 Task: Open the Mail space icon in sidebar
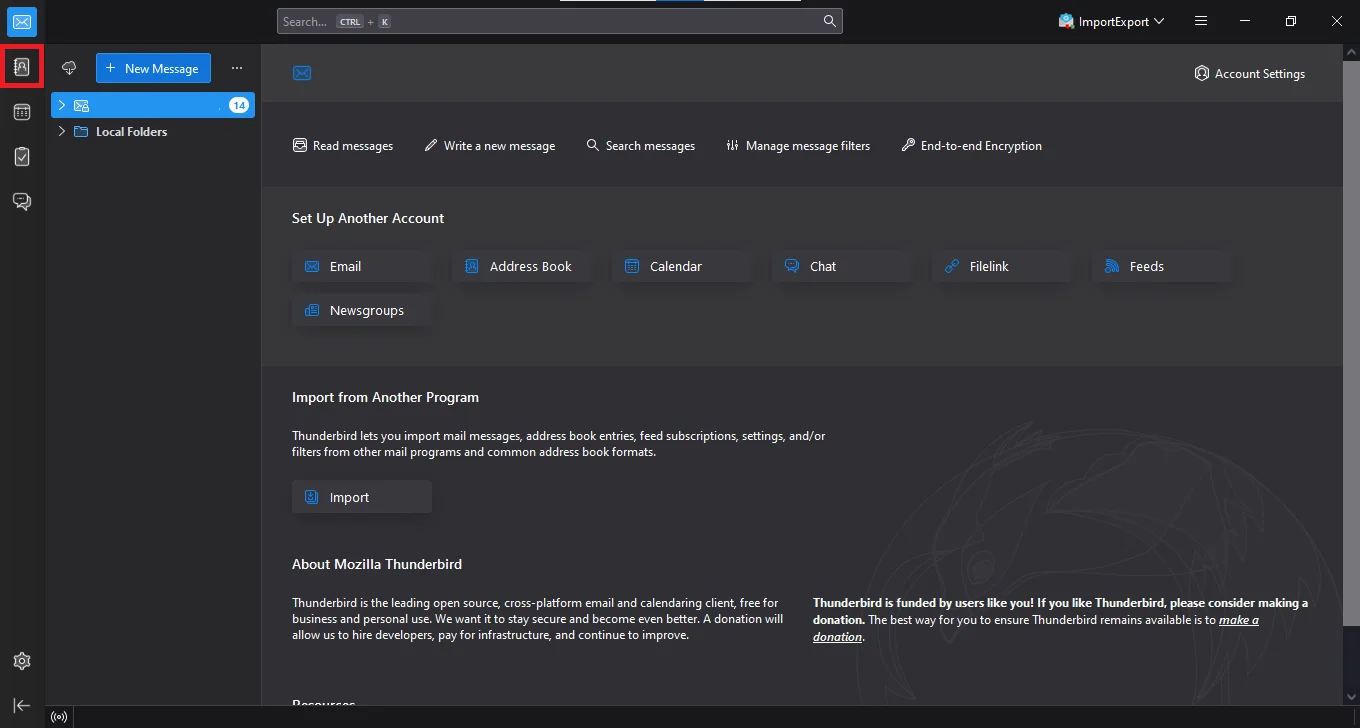click(22, 22)
